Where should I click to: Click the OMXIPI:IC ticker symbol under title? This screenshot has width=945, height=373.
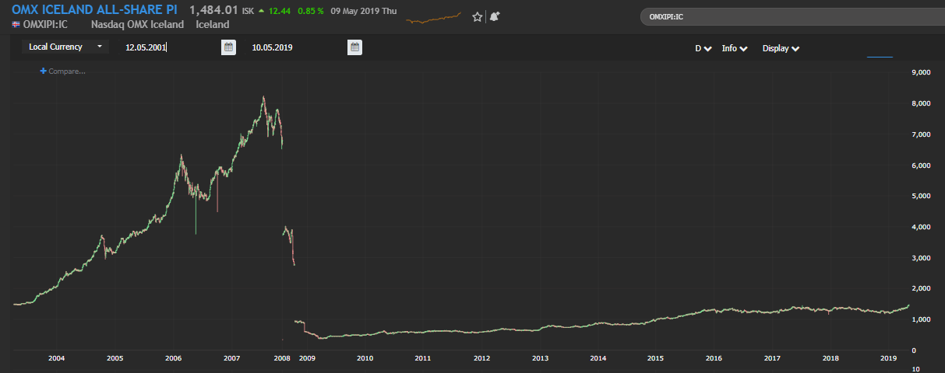(x=45, y=25)
